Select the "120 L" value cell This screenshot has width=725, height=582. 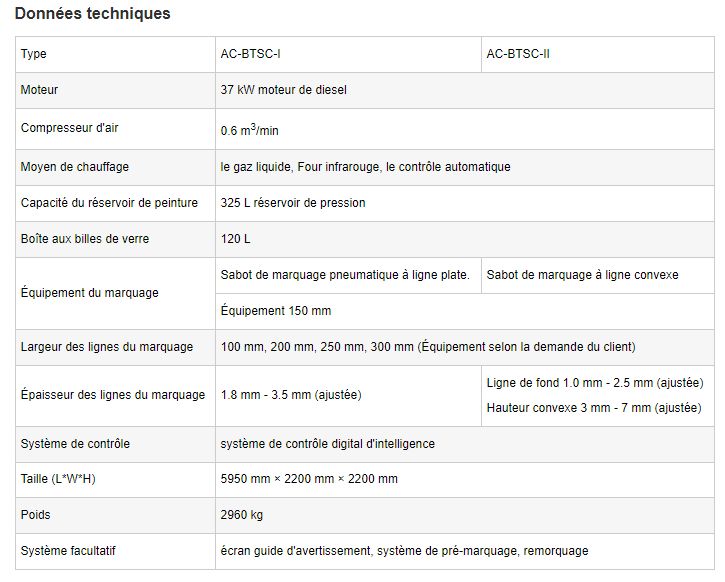click(x=237, y=240)
